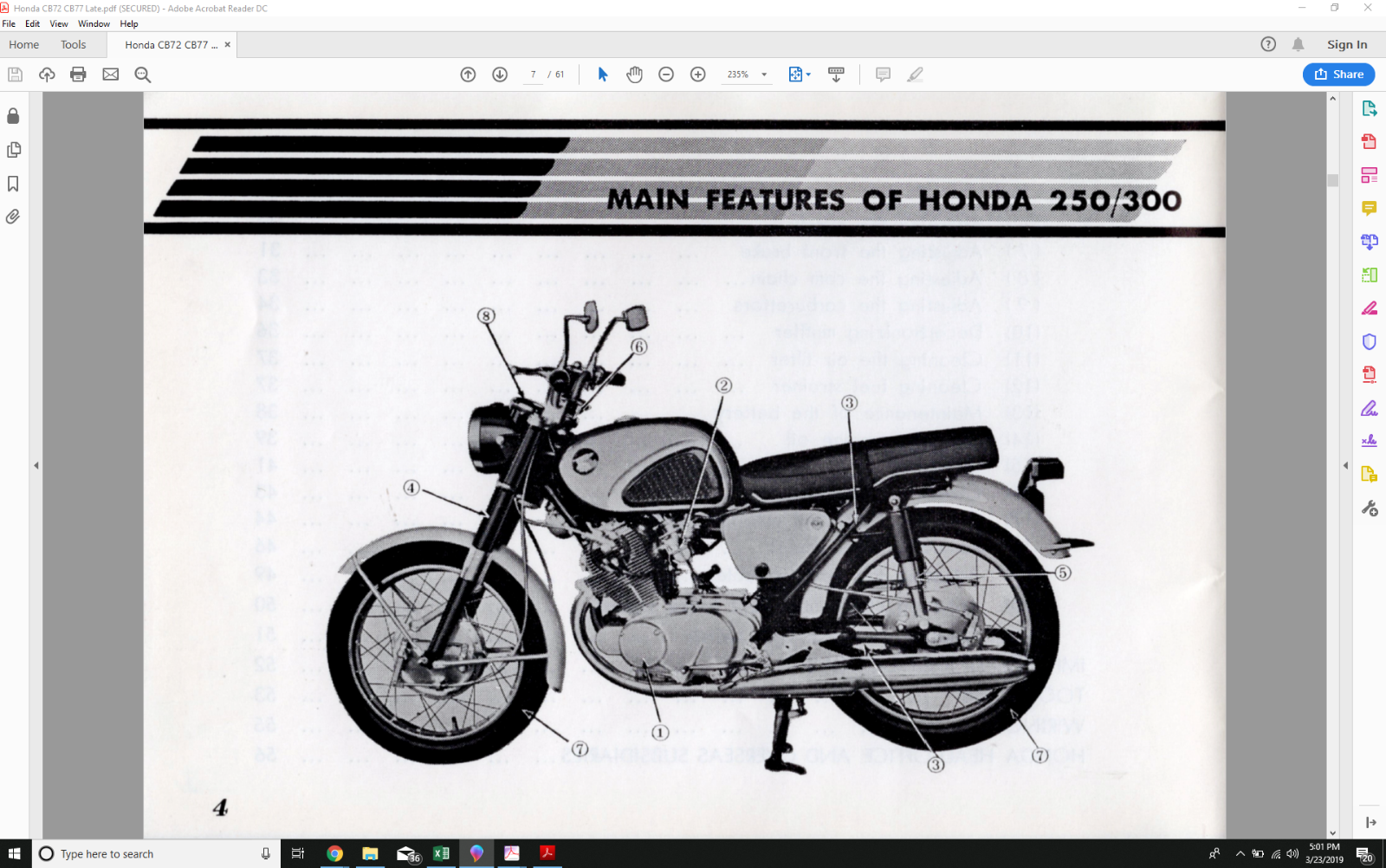The height and width of the screenshot is (868, 1386).
Task: Open the View menu
Action: [x=59, y=23]
